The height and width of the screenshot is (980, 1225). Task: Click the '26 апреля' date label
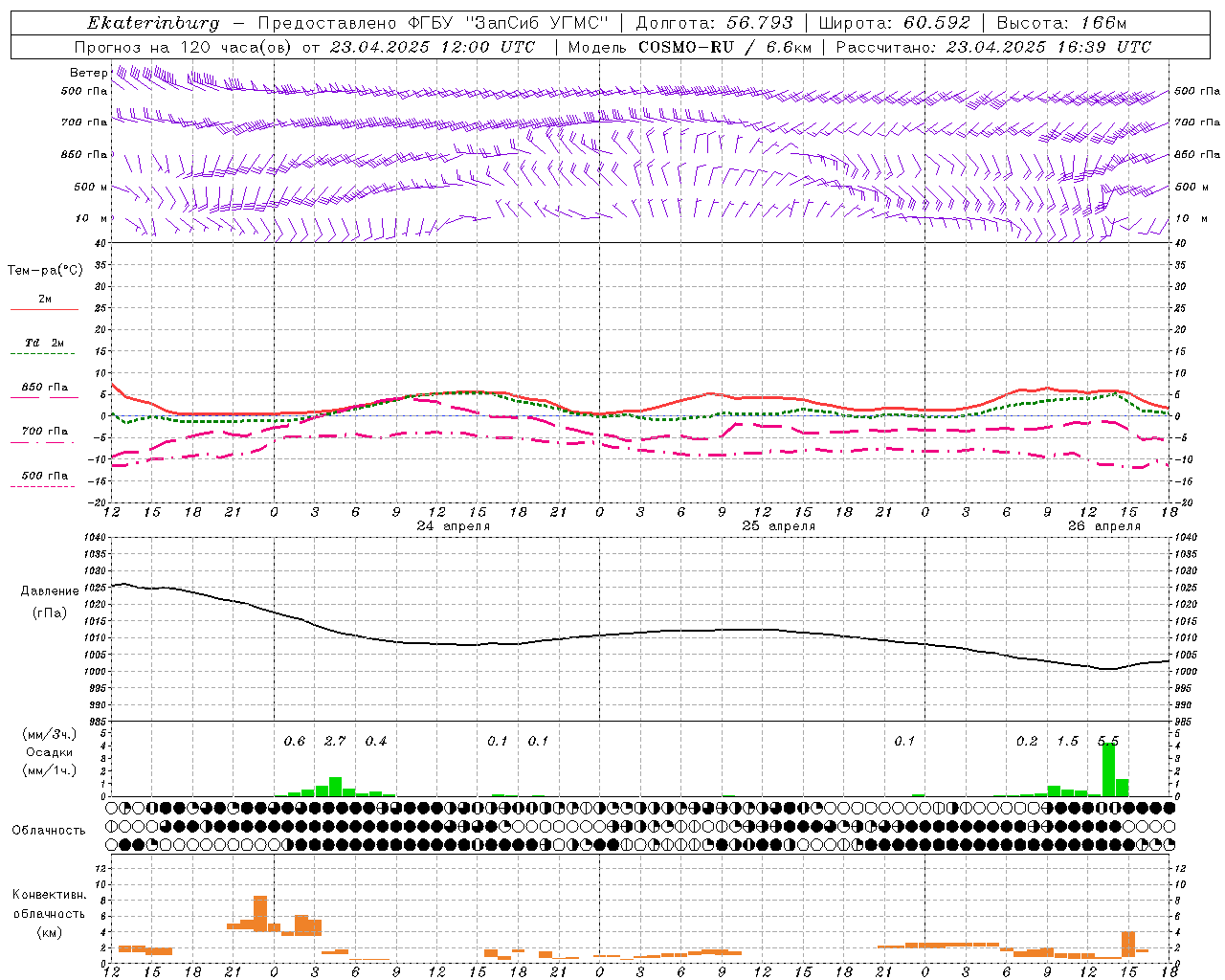coord(1104,526)
